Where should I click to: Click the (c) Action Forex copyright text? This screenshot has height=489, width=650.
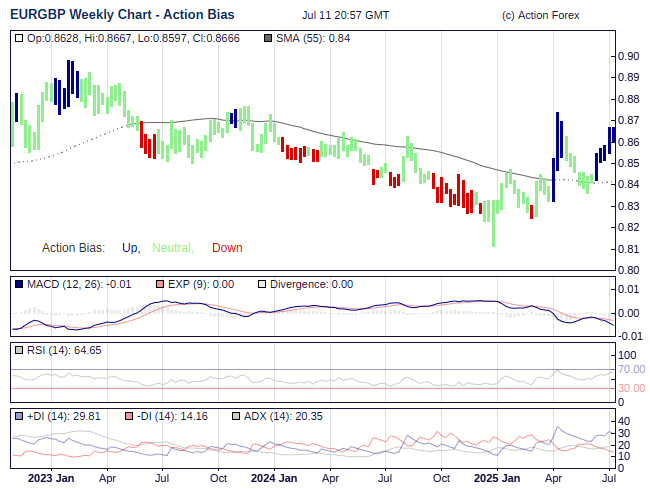click(540, 16)
